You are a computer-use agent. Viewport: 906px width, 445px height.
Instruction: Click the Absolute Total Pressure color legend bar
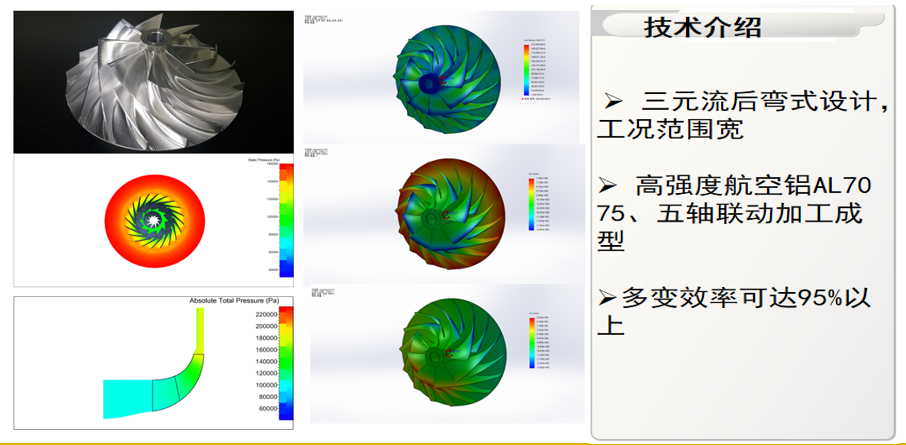[286, 362]
